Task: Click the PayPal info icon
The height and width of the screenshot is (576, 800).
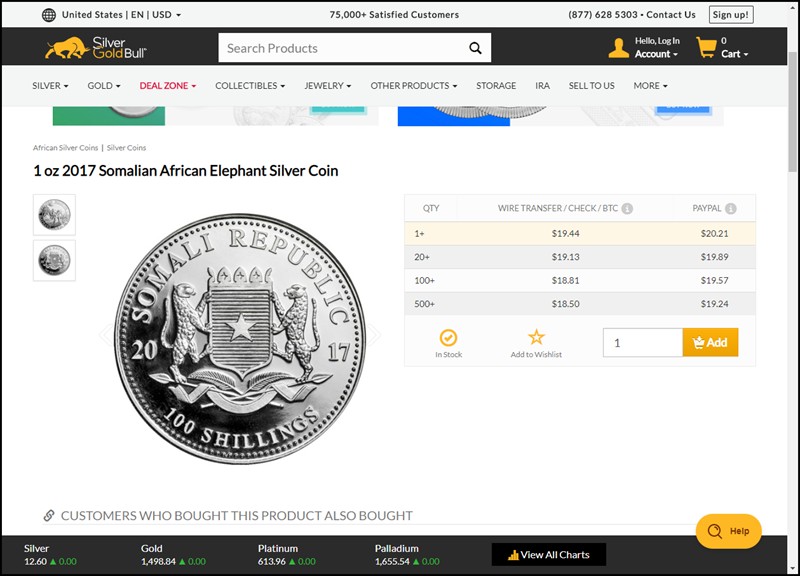Action: click(x=731, y=209)
